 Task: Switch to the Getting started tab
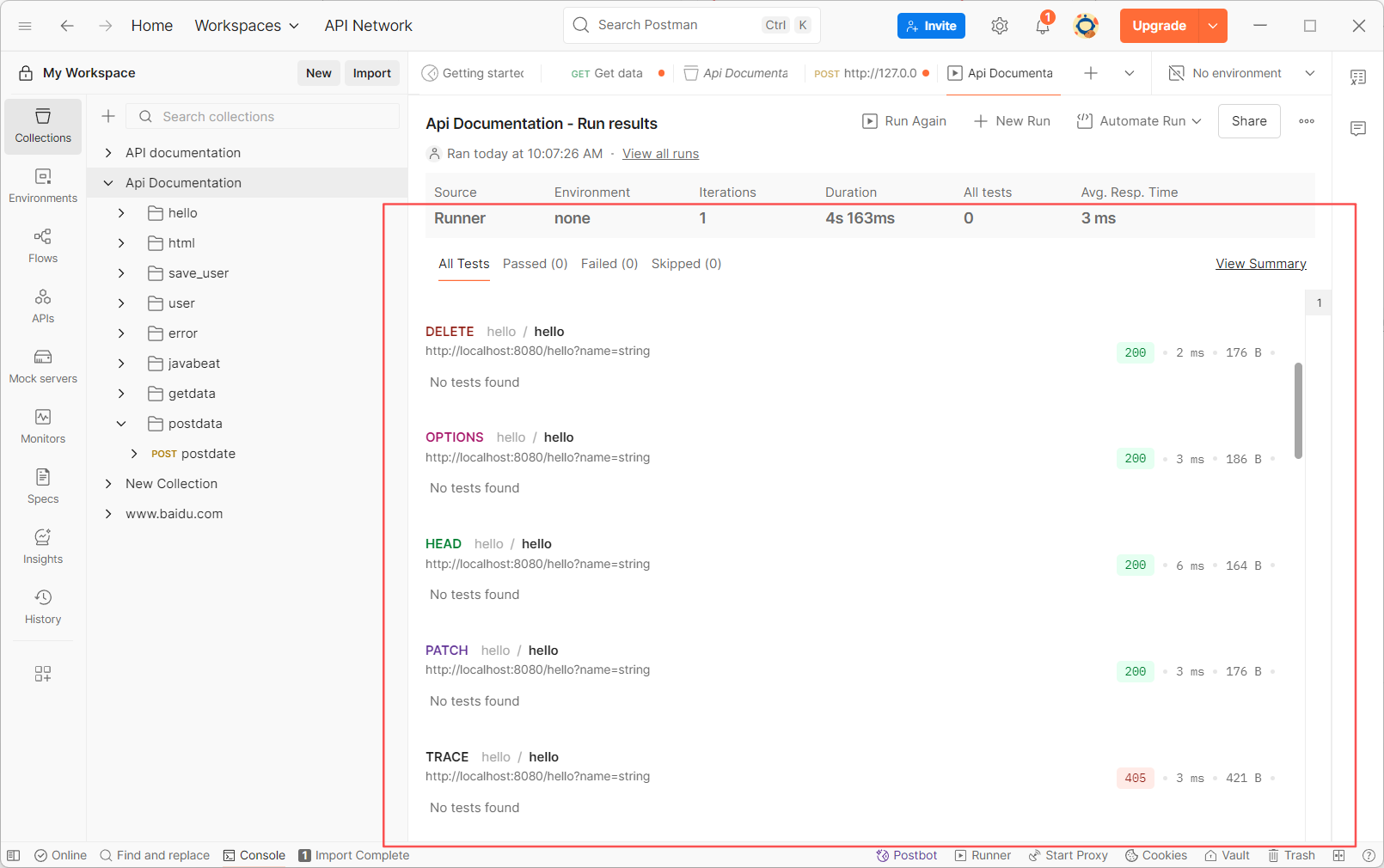pos(475,73)
